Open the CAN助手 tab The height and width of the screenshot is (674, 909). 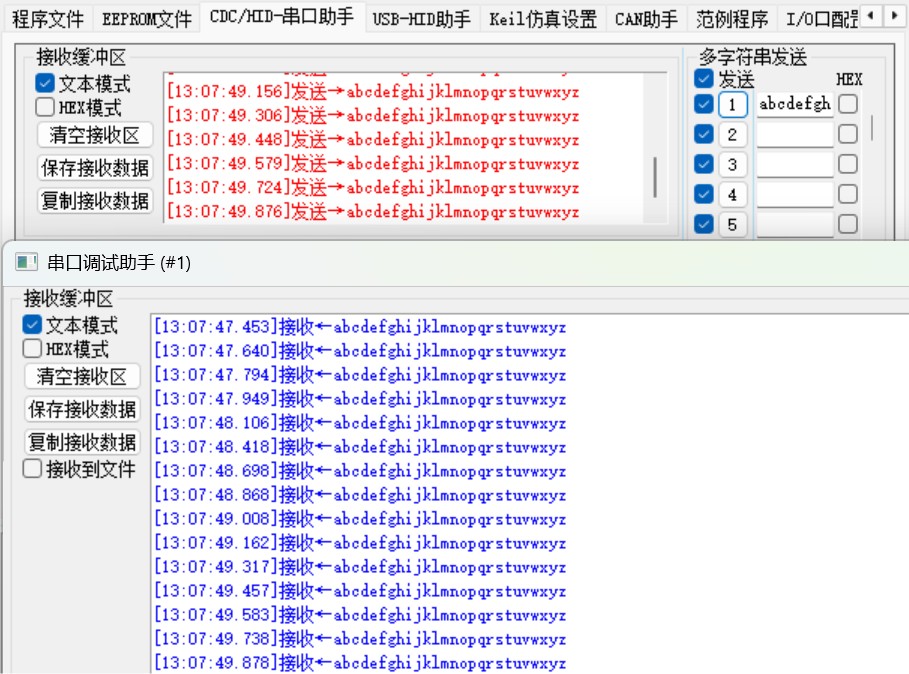[646, 19]
